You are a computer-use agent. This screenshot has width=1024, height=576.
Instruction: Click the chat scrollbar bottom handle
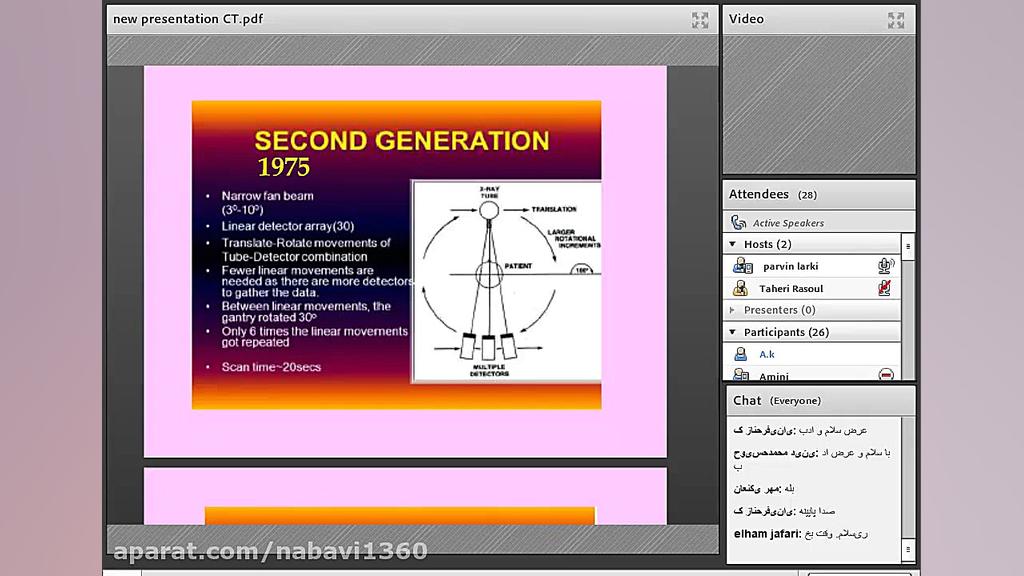908,549
